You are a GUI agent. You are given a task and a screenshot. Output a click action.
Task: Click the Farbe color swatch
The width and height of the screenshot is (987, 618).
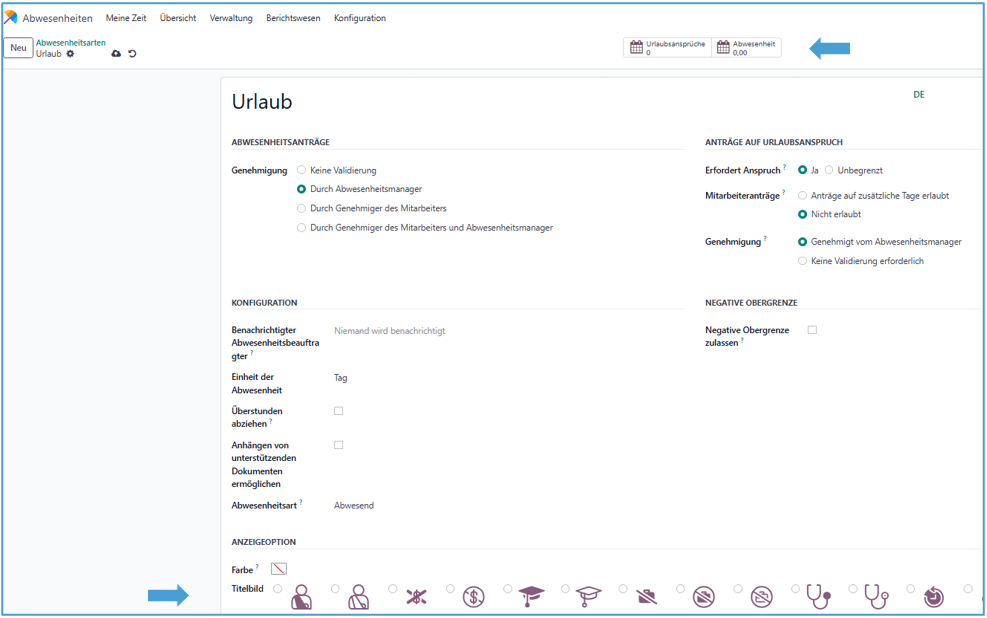(x=279, y=569)
